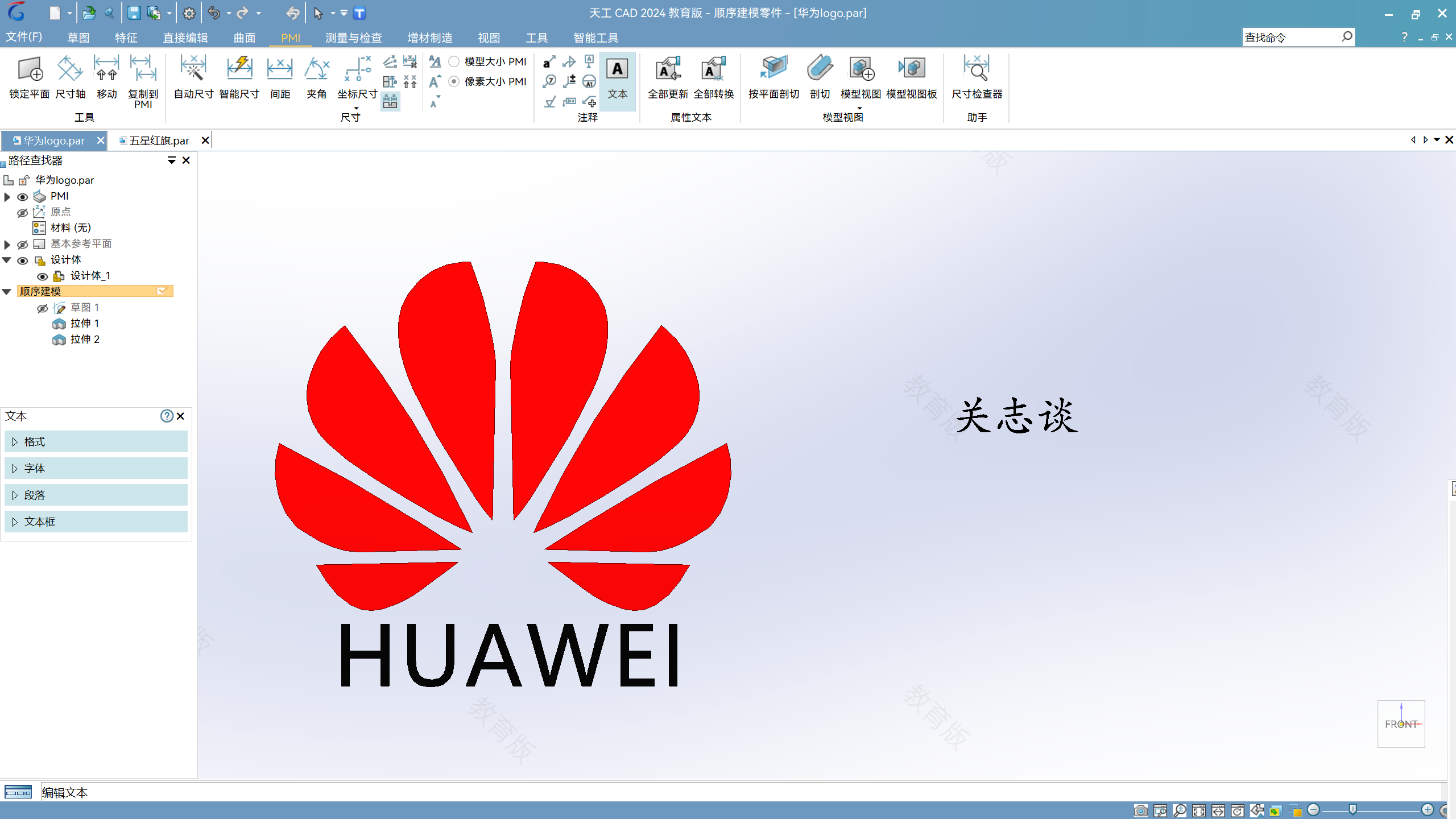Expand the 基本参考平面 tree node
The image size is (1456, 819).
click(7, 245)
